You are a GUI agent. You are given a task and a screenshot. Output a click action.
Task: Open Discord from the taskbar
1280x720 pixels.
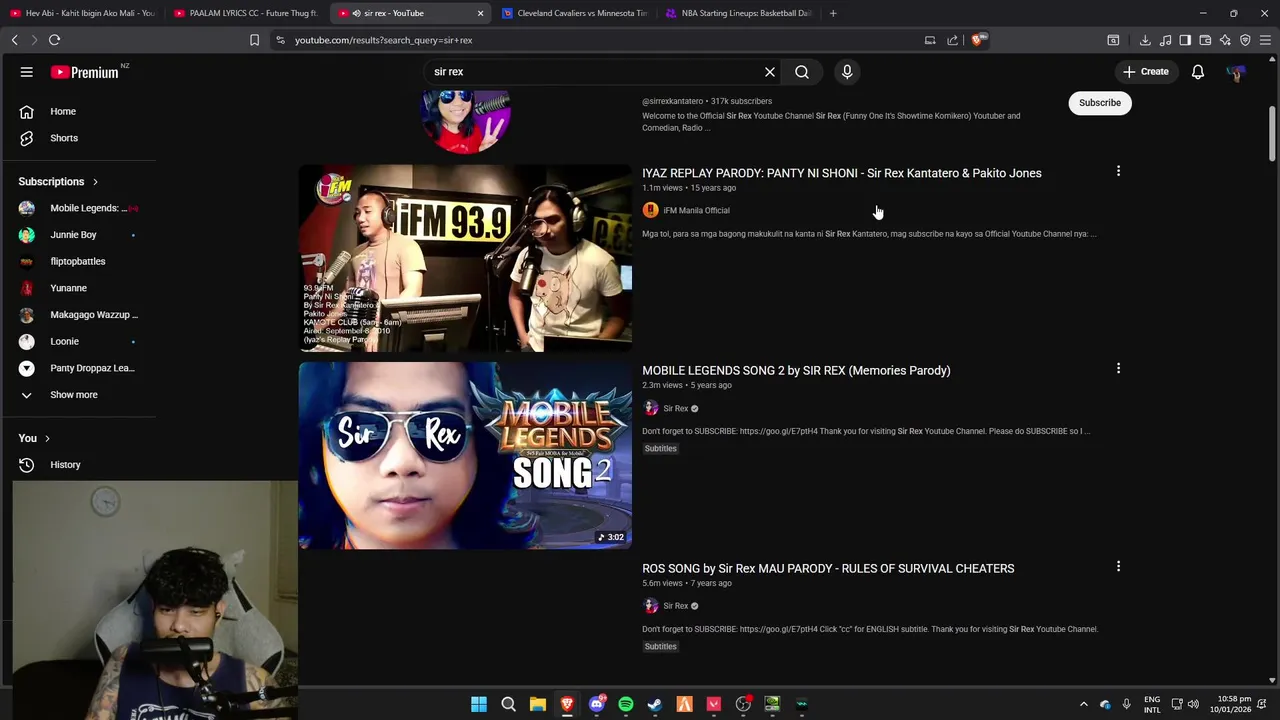[x=597, y=704]
